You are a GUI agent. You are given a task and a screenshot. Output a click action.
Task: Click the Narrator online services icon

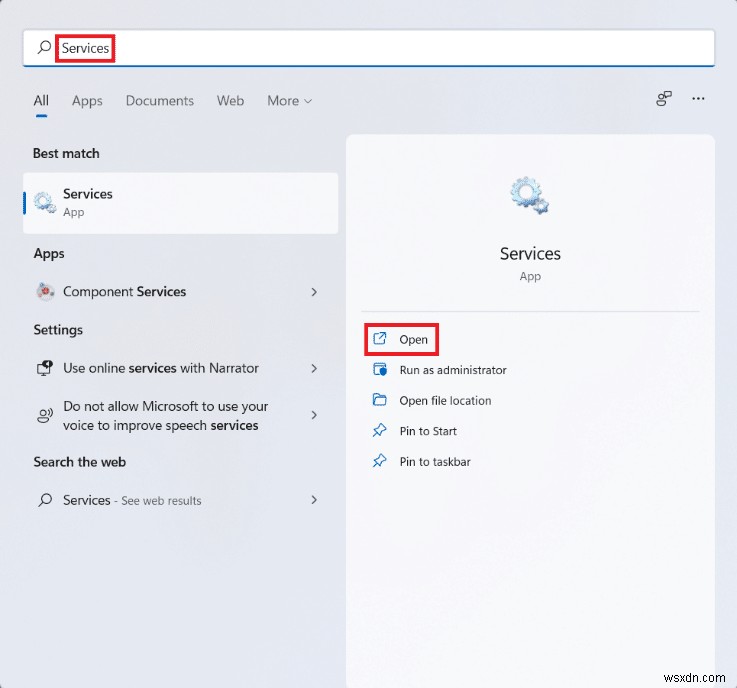tap(45, 368)
